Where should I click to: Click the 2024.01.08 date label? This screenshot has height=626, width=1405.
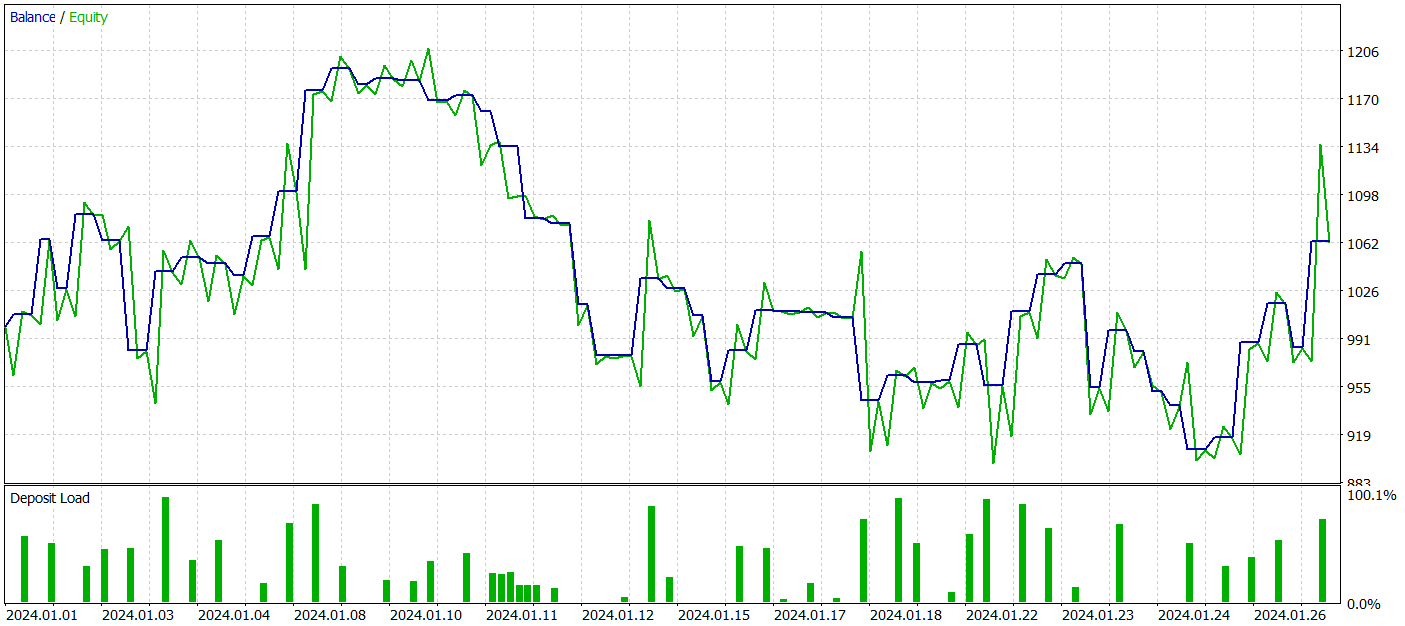click(x=330, y=615)
